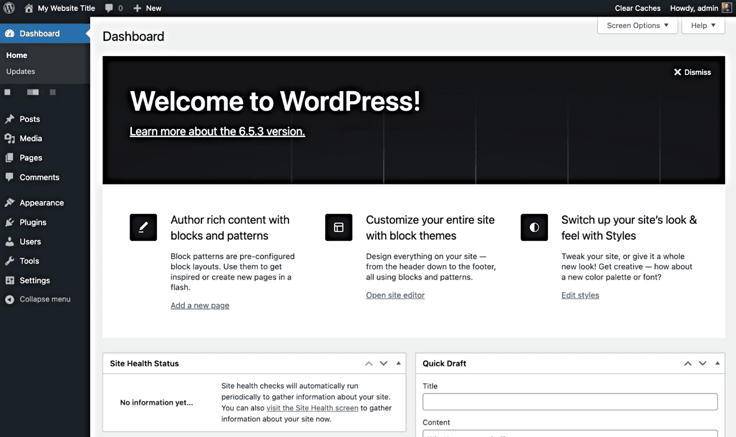Click the Dashboard gauge icon in the sidebar

point(9,33)
